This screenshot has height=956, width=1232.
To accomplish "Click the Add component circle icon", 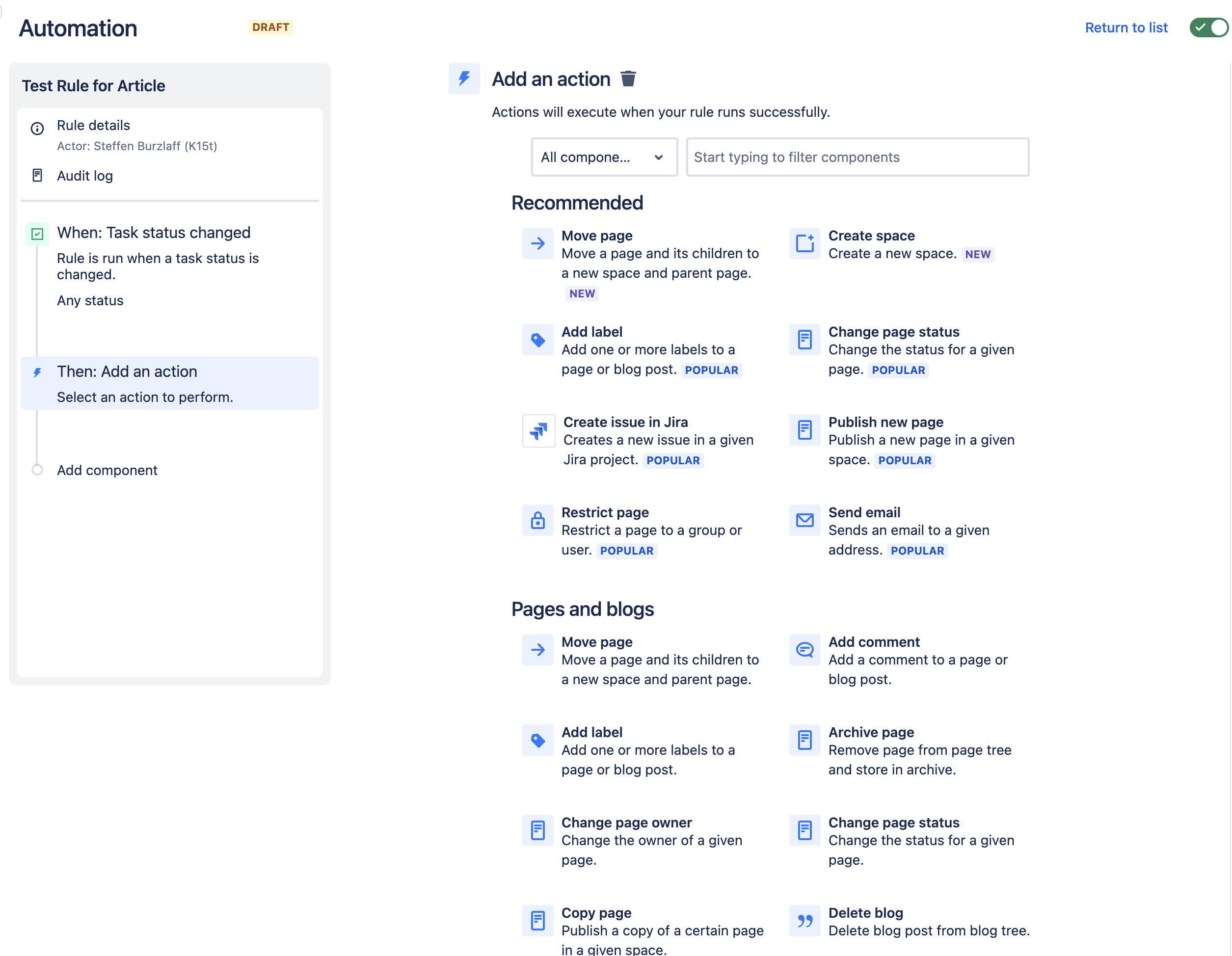I will (37, 470).
